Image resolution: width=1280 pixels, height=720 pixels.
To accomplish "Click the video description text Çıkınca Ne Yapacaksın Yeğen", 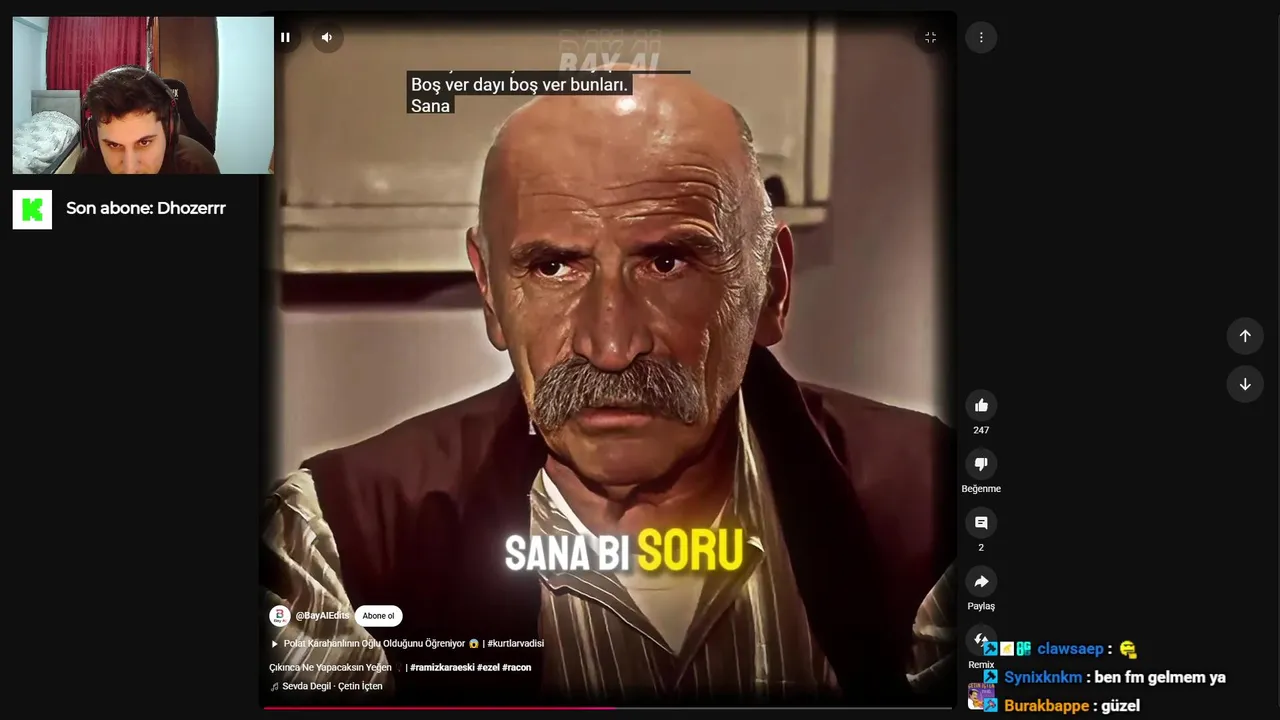I will coord(330,667).
